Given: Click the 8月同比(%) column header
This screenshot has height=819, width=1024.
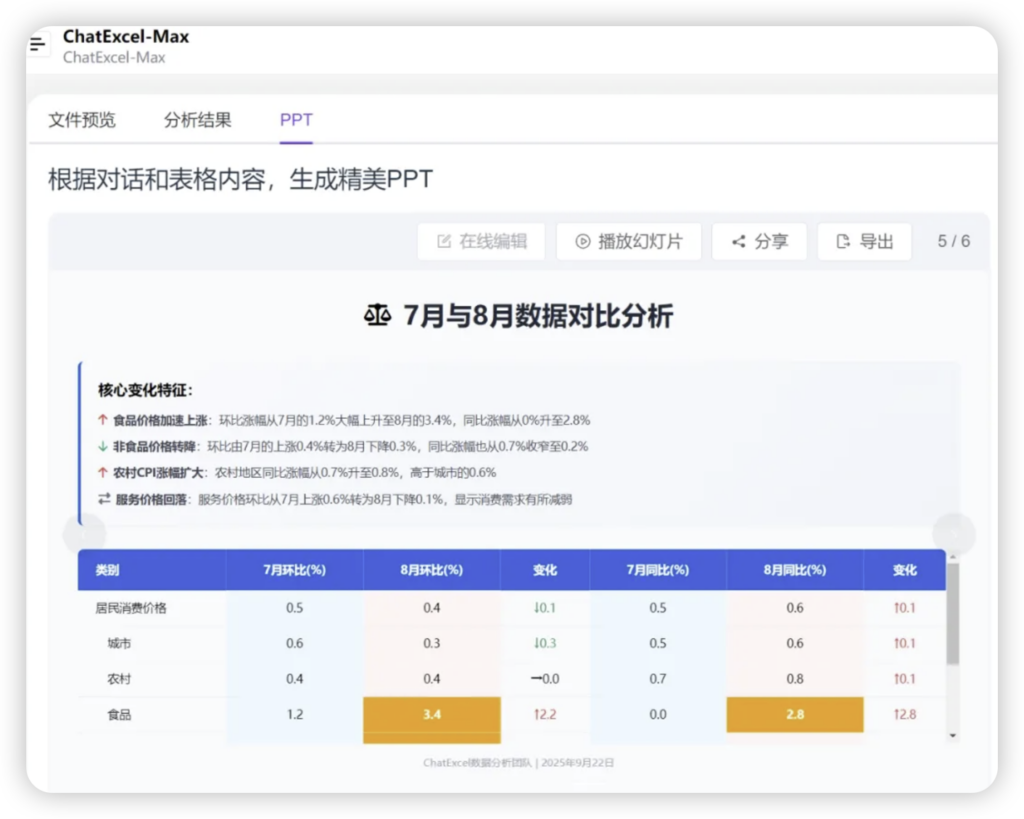Looking at the screenshot, I should click(x=794, y=570).
